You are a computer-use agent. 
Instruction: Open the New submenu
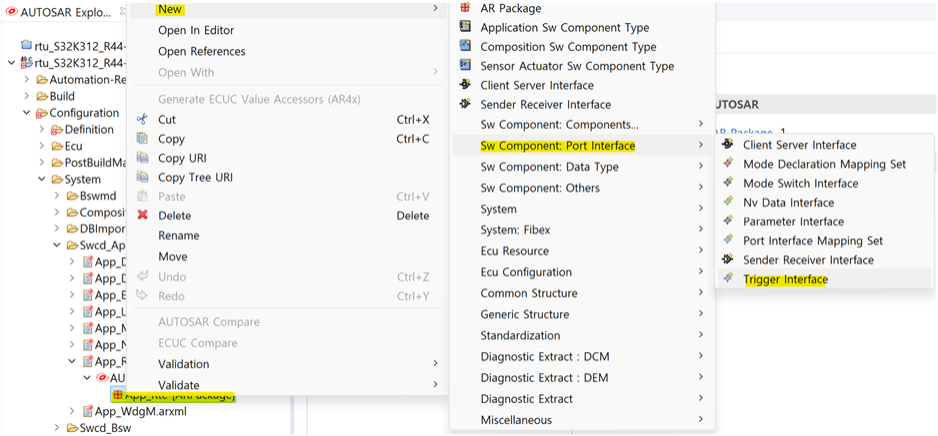pos(288,9)
